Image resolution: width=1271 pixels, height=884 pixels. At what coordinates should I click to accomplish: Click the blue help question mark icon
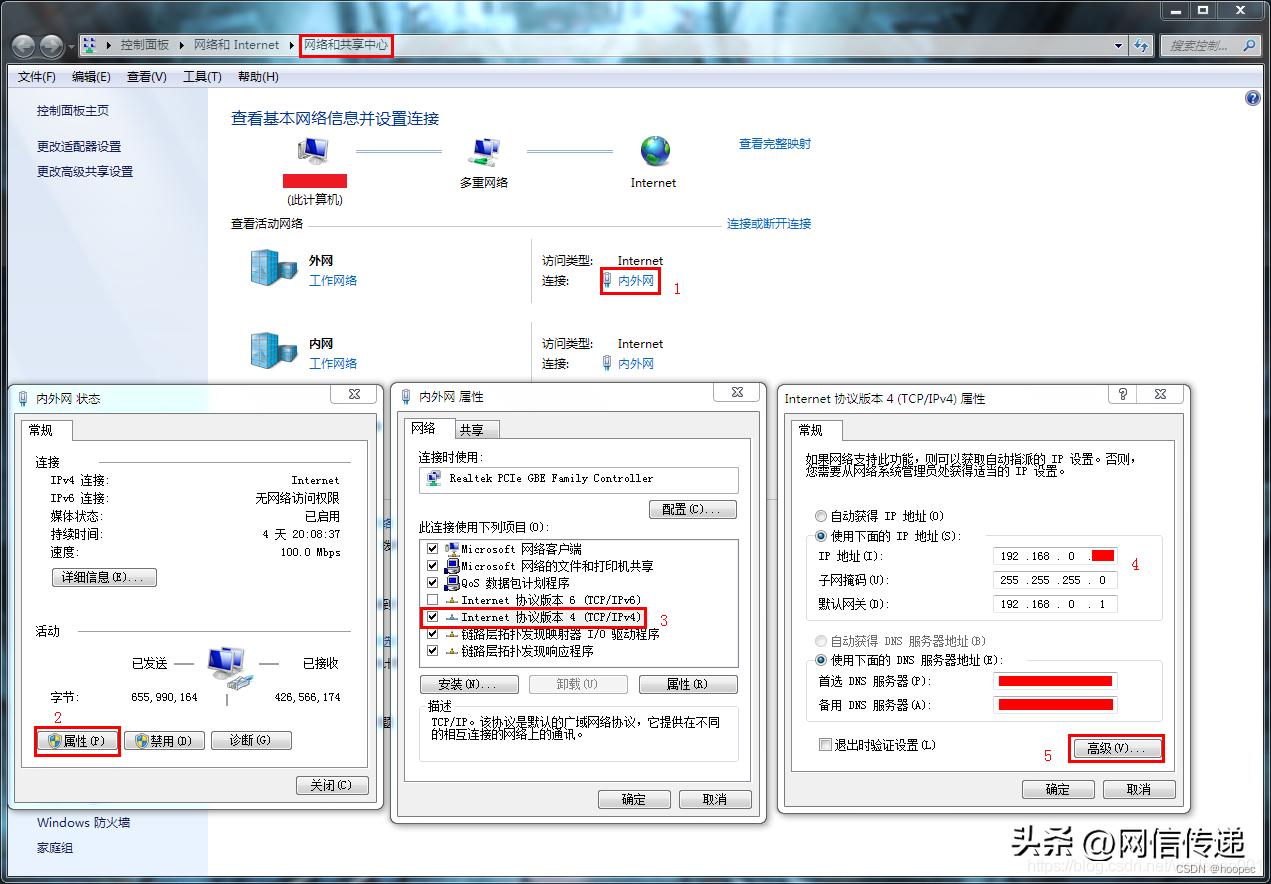point(1252,97)
